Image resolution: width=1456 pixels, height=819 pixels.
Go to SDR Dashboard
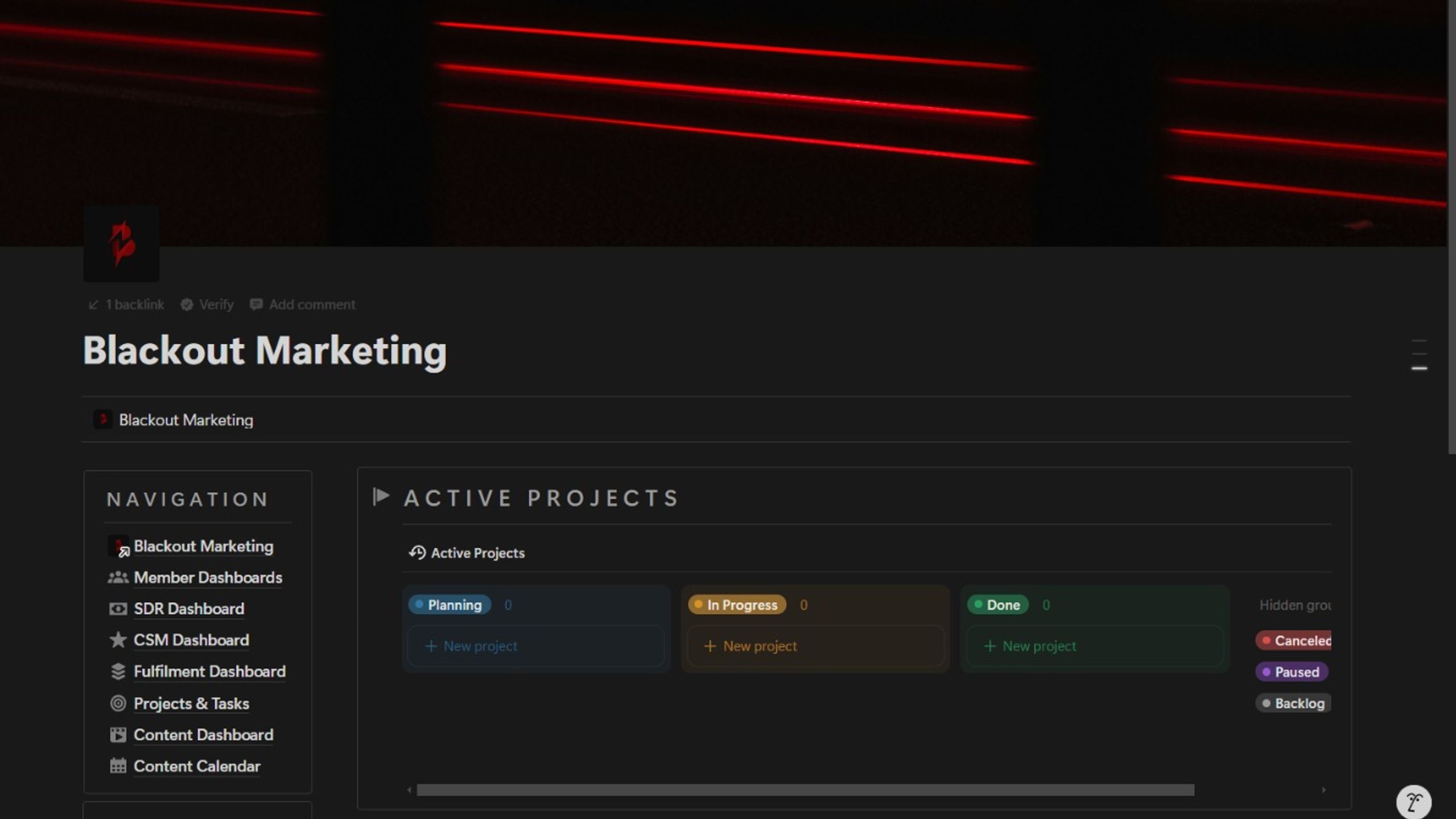(x=189, y=609)
